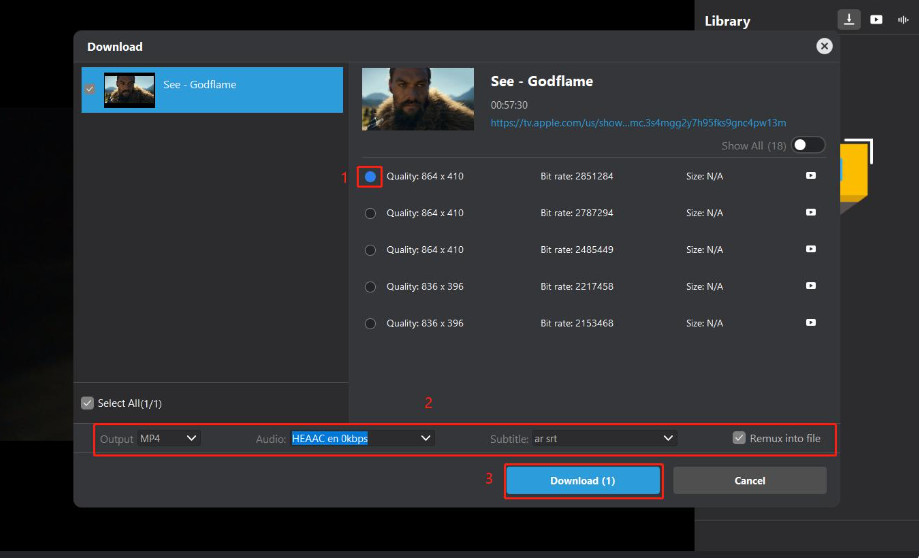Select 836 x 396 option, bit rate 2153468

[370, 324]
